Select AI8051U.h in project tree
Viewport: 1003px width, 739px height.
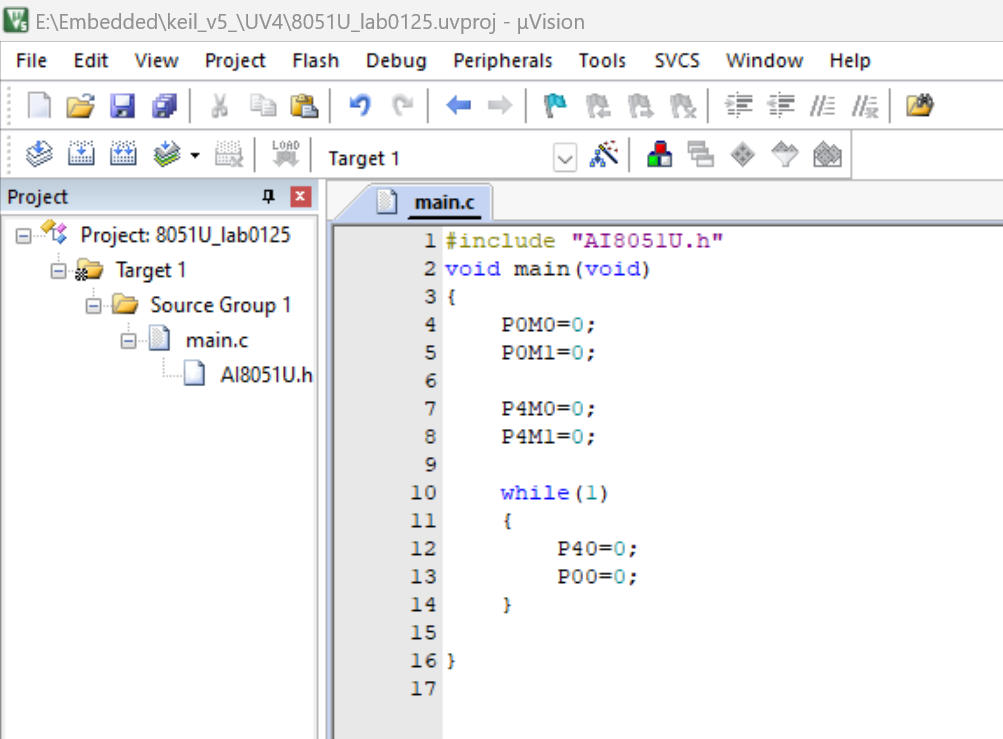266,374
